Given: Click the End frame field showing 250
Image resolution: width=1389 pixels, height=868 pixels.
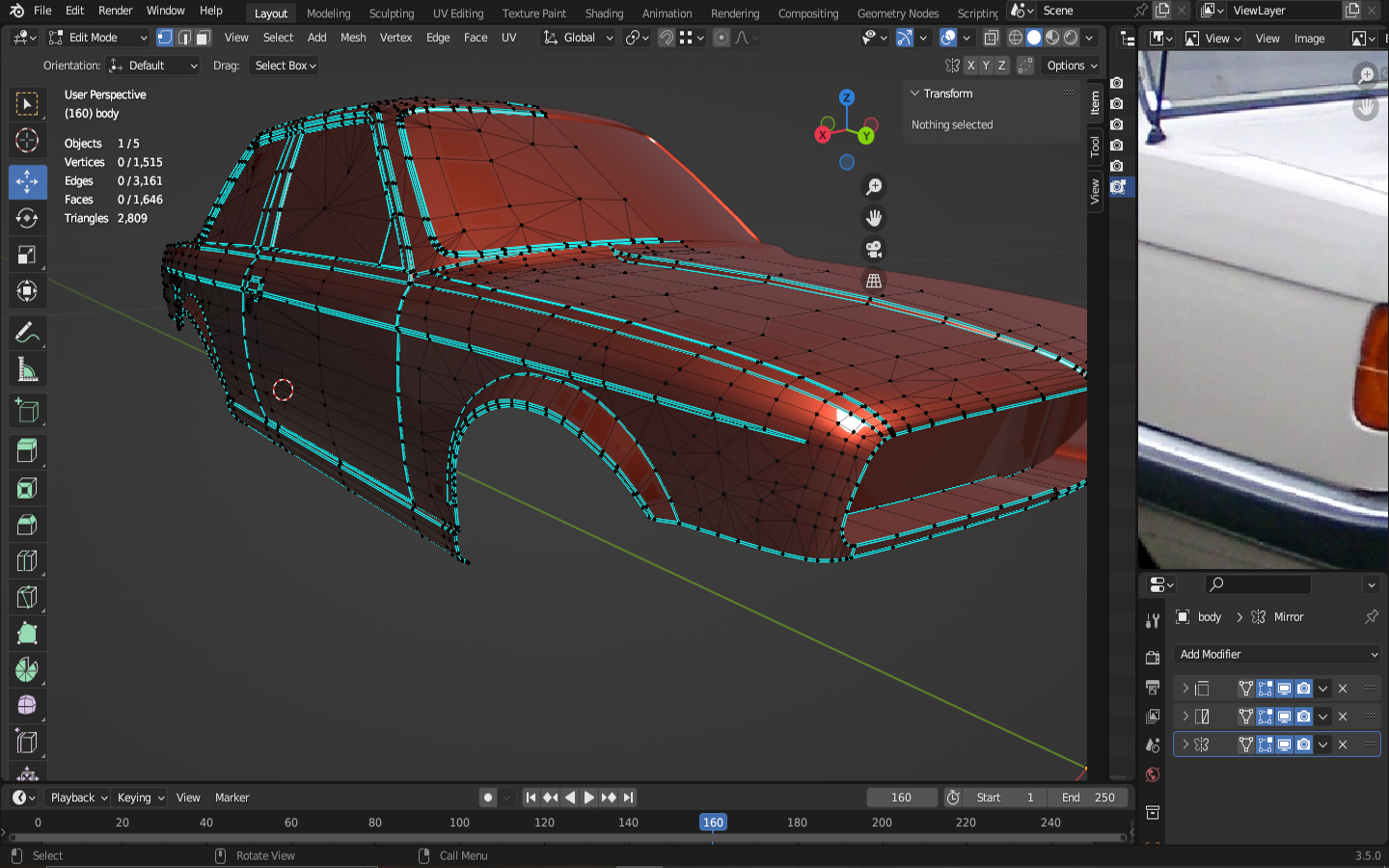Looking at the screenshot, I should [1089, 798].
